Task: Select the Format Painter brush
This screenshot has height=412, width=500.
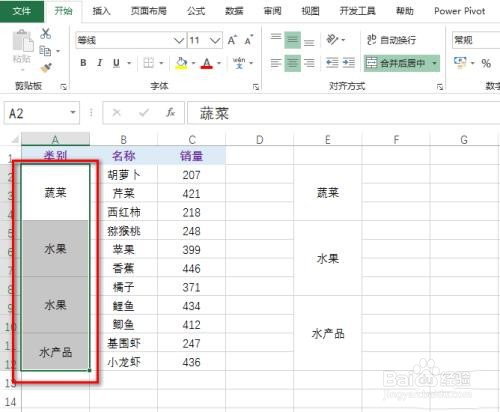Action: click(x=46, y=68)
